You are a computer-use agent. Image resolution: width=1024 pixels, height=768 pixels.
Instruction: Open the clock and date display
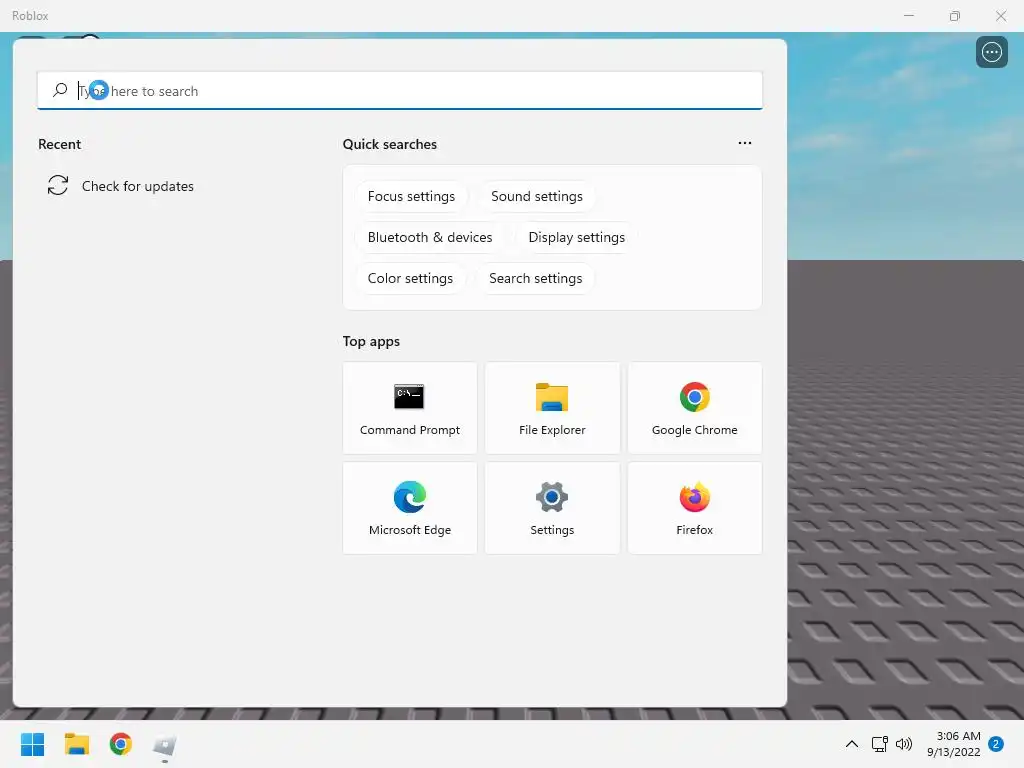(953, 744)
